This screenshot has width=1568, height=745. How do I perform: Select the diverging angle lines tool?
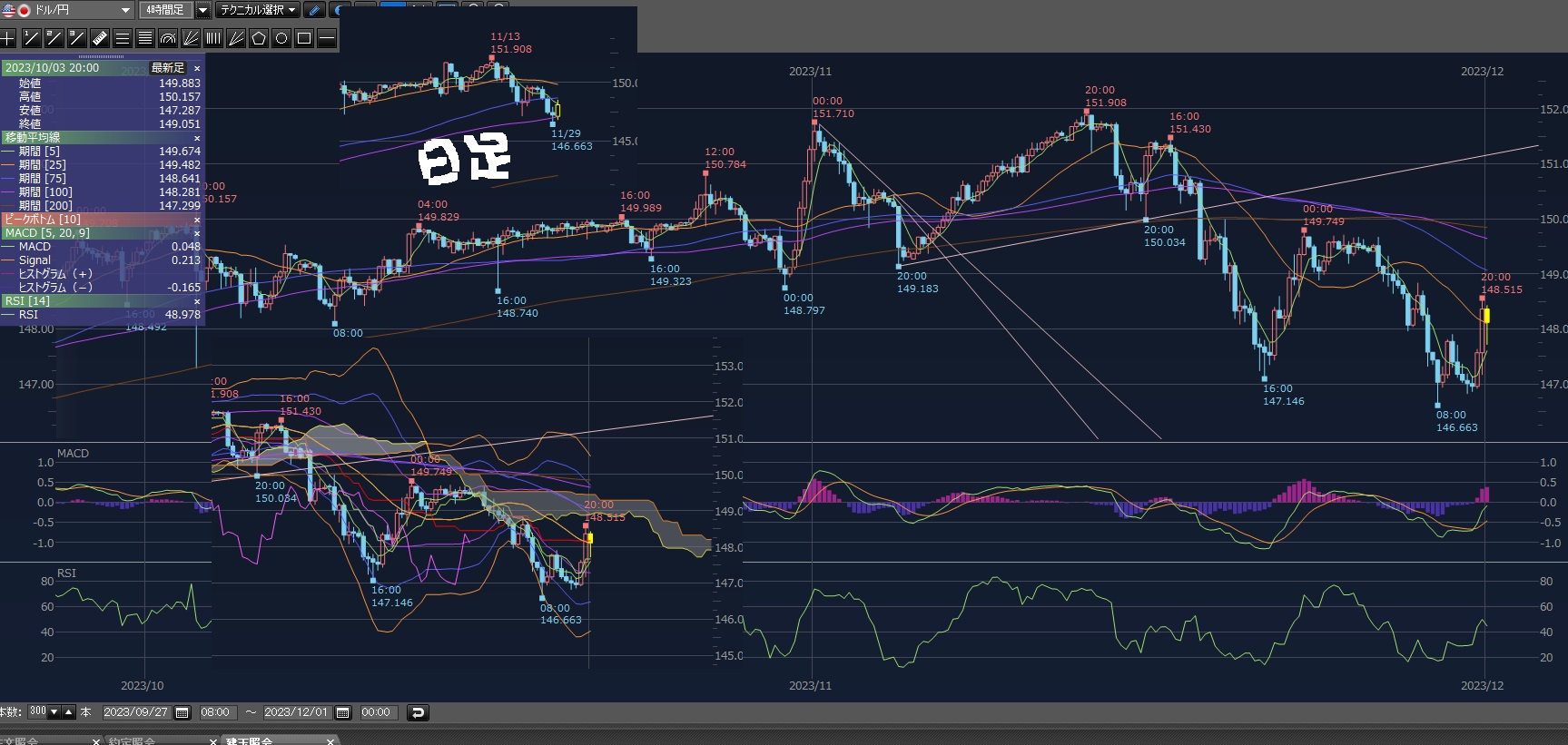pyautogui.click(x=235, y=38)
